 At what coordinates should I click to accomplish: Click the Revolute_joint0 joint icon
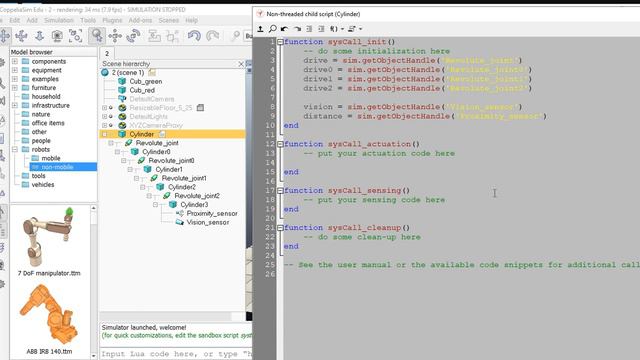[x=141, y=160]
